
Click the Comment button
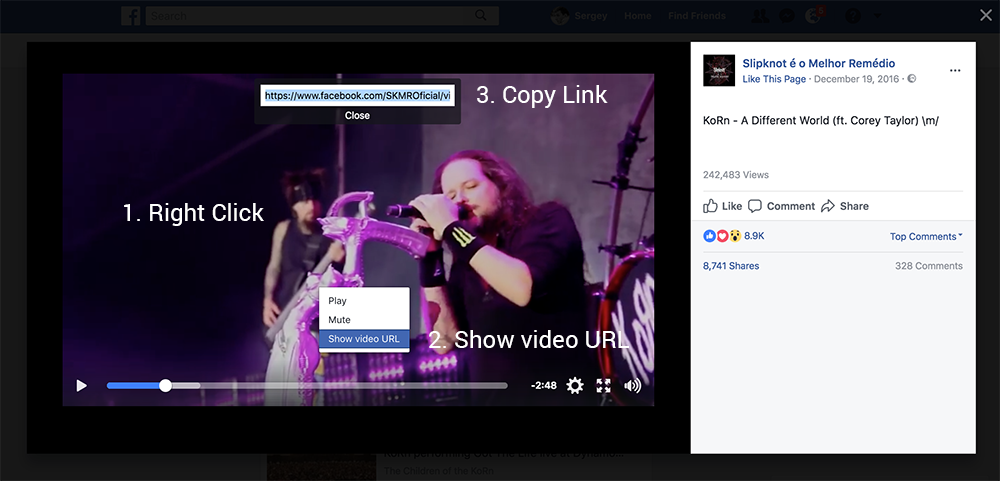pos(781,206)
